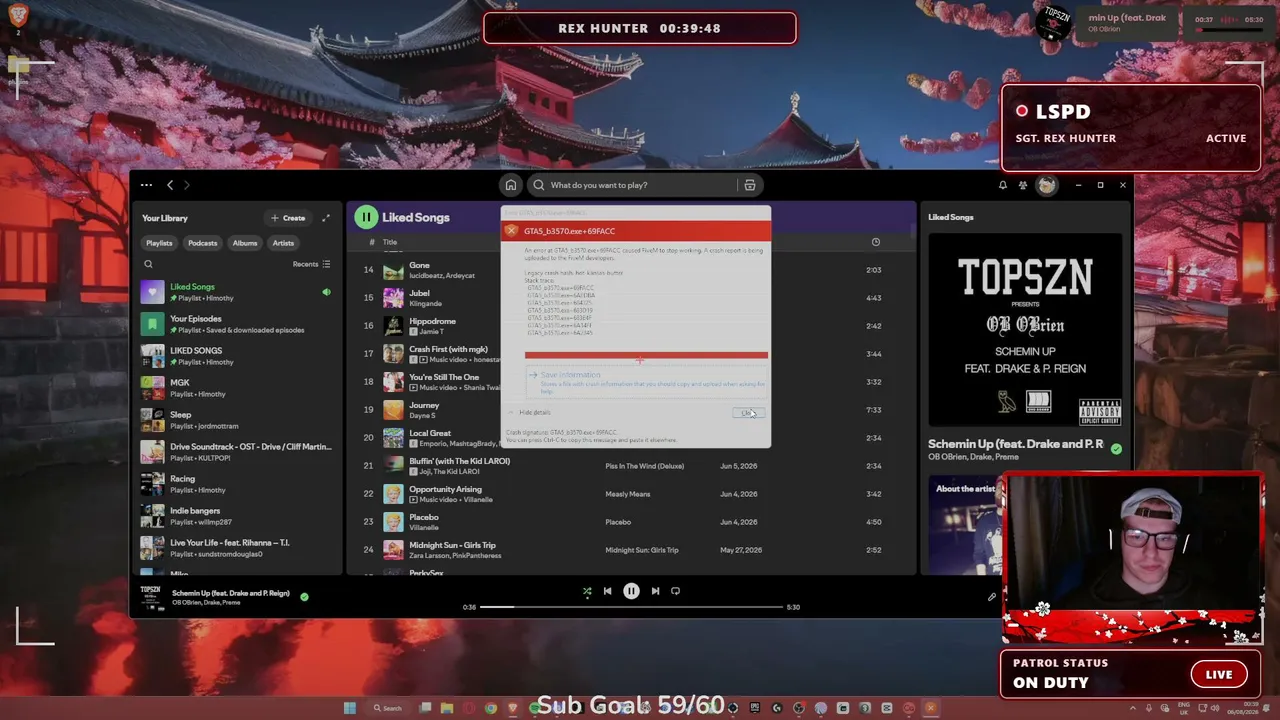This screenshot has width=1280, height=720.
Task: Select the track 'Local Great'
Action: click(x=430, y=433)
